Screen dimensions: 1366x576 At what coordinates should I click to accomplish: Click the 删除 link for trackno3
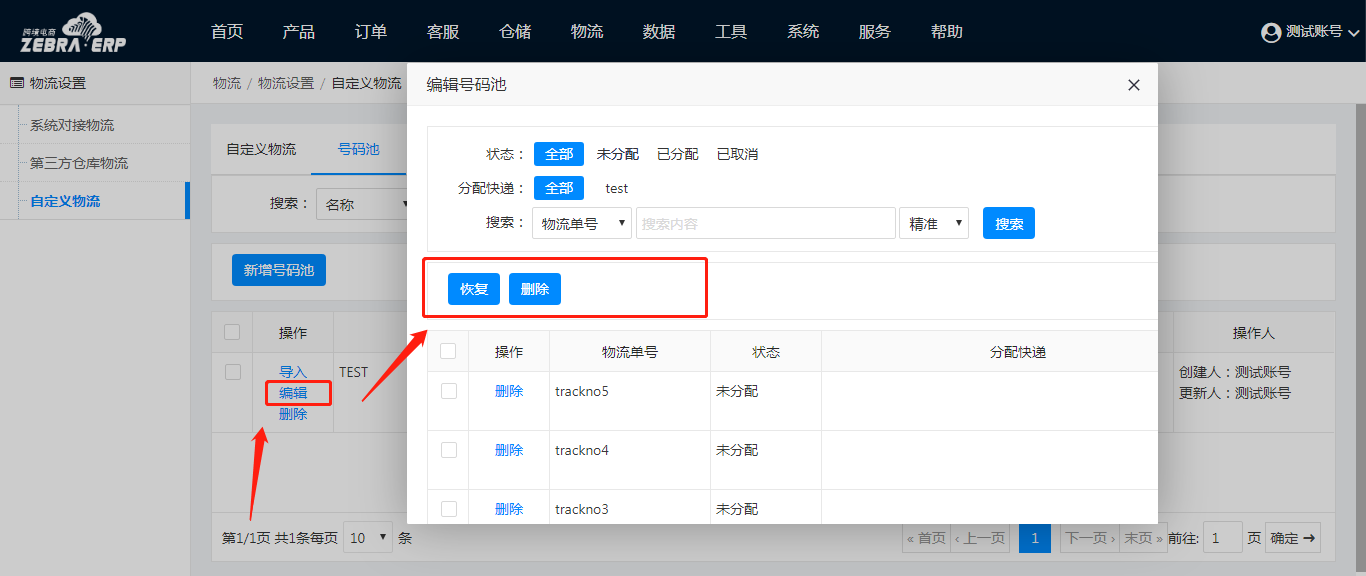[x=509, y=509]
